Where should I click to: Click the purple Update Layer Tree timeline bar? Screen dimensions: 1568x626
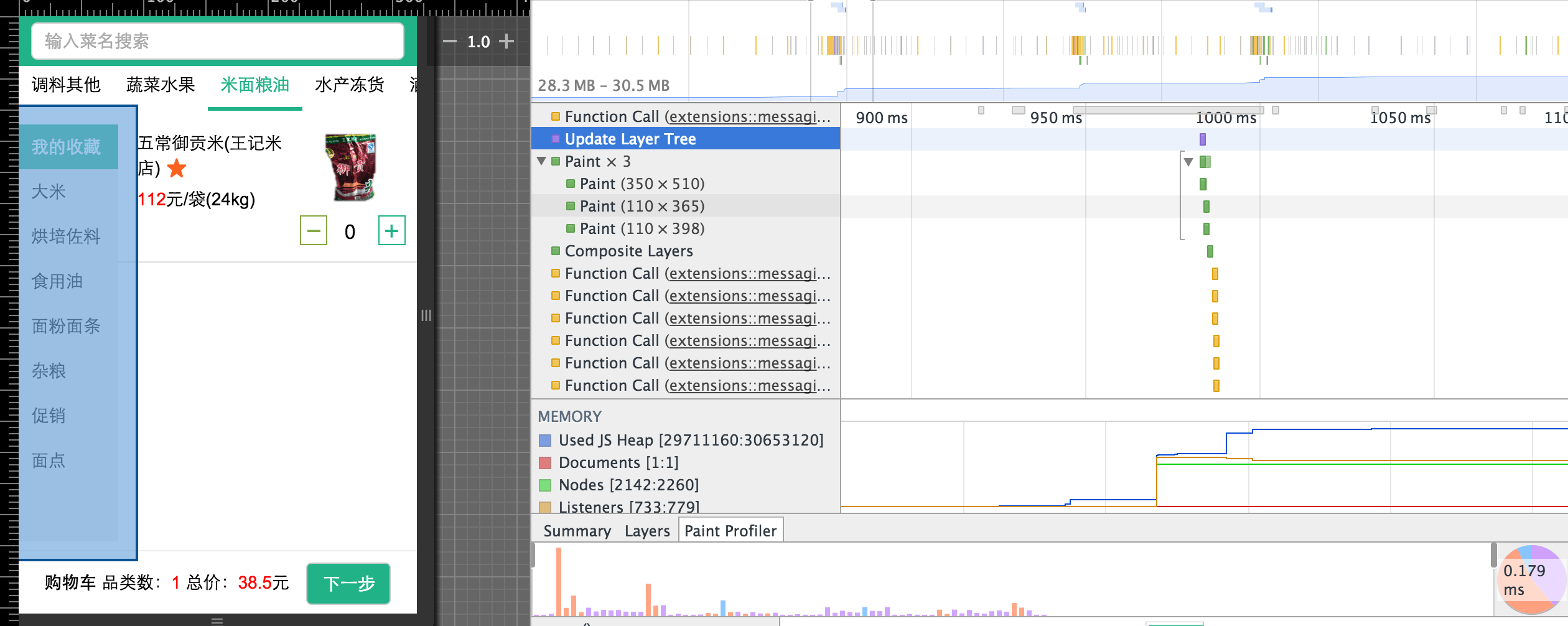[x=1202, y=139]
